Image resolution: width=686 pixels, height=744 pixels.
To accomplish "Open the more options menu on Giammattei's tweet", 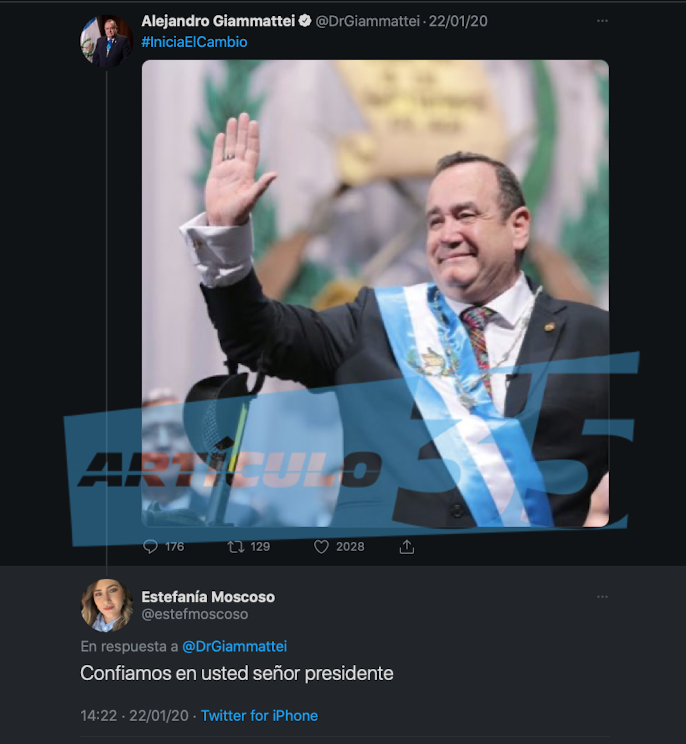I will point(603,21).
